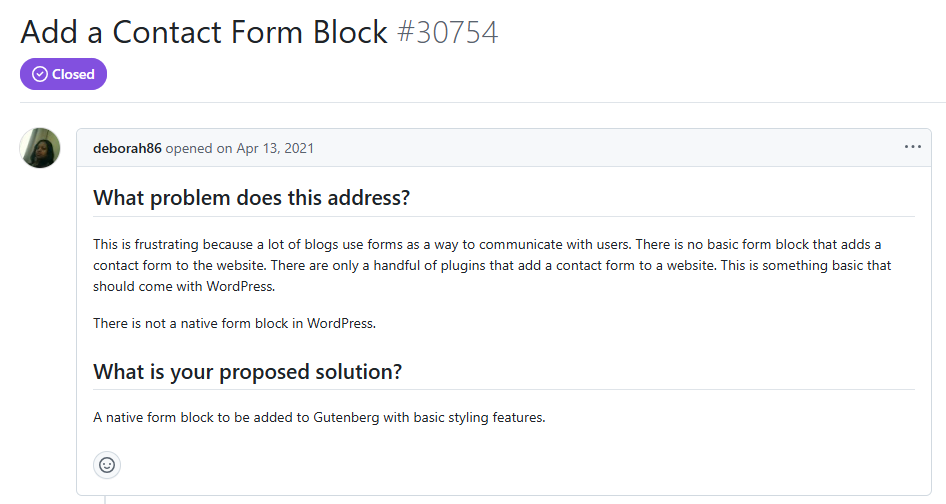946x504 pixels.
Task: Click the sentence about a native form block for Gutenberg
Action: [x=319, y=417]
